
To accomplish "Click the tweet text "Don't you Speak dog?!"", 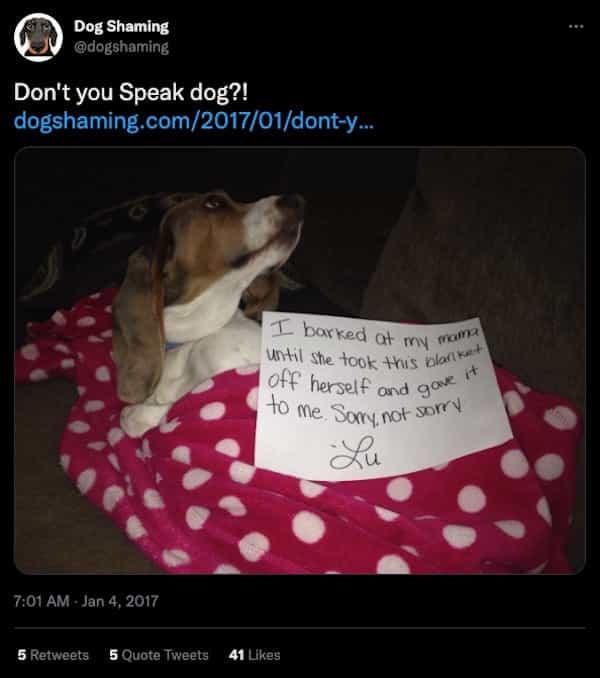I will (131, 92).
